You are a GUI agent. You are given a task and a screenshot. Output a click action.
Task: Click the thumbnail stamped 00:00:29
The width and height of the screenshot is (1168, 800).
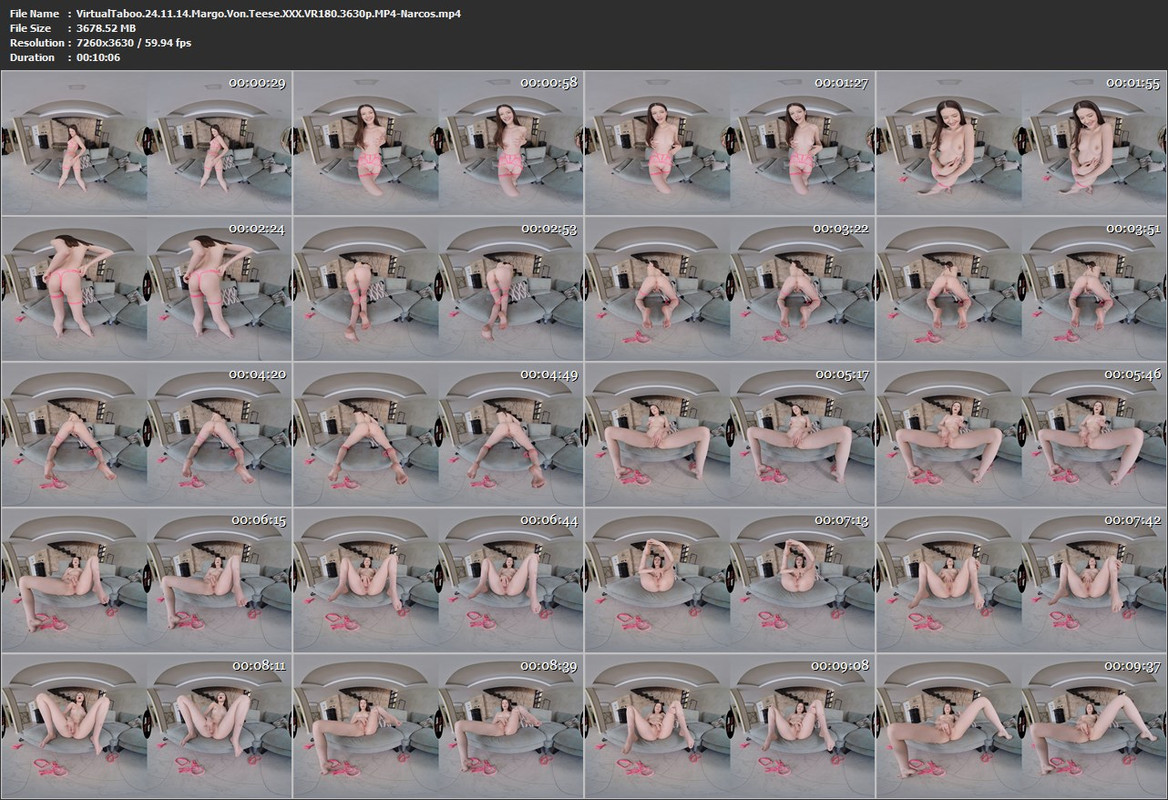point(147,143)
